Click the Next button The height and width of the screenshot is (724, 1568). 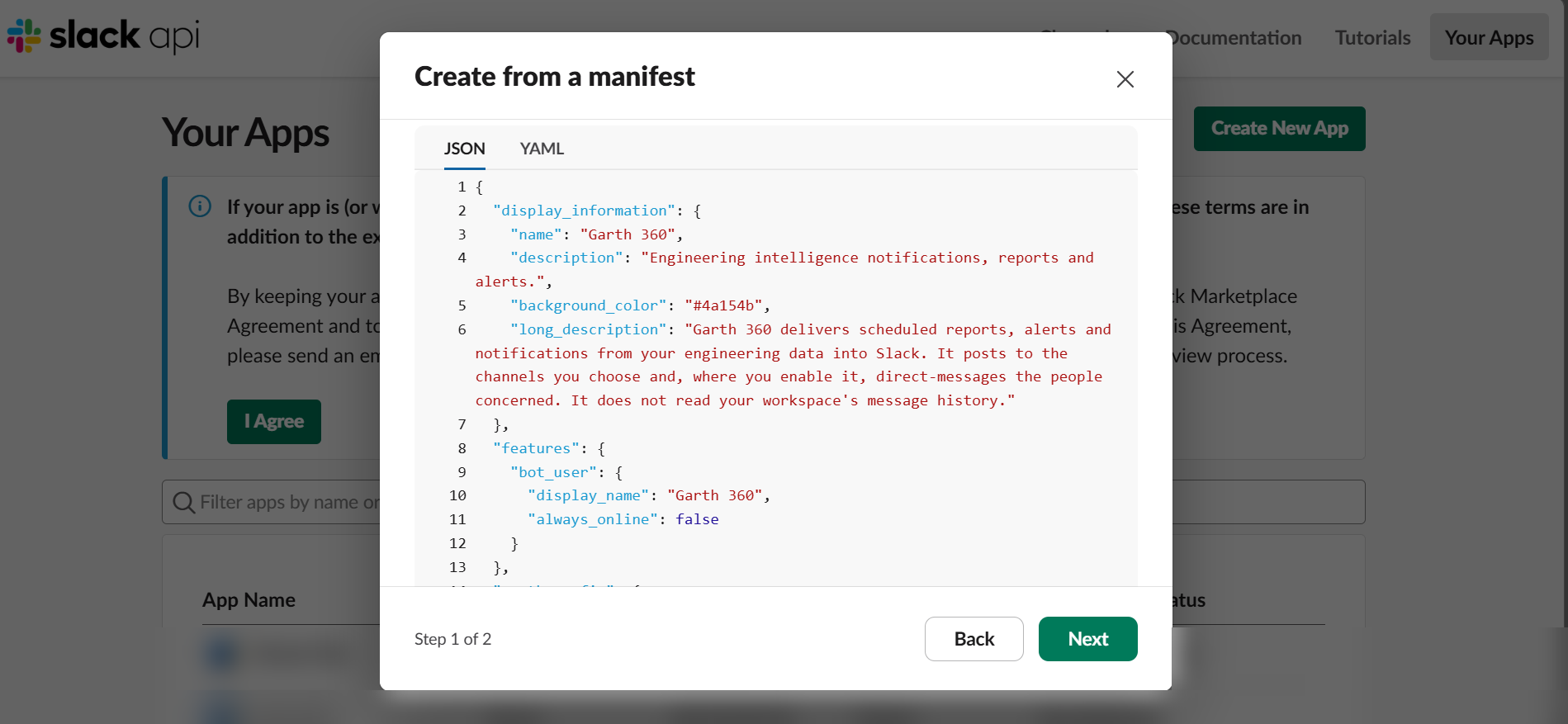pyautogui.click(x=1087, y=639)
